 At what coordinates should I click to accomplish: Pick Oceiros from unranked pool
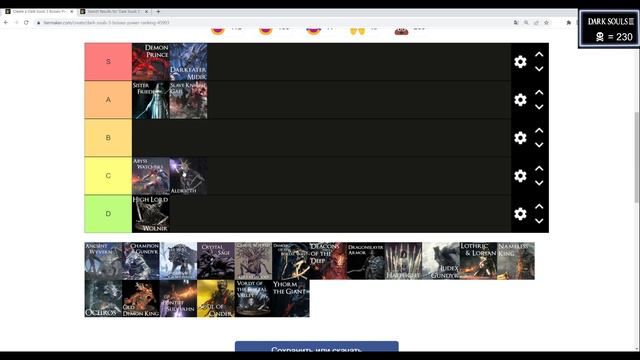[x=103, y=298]
